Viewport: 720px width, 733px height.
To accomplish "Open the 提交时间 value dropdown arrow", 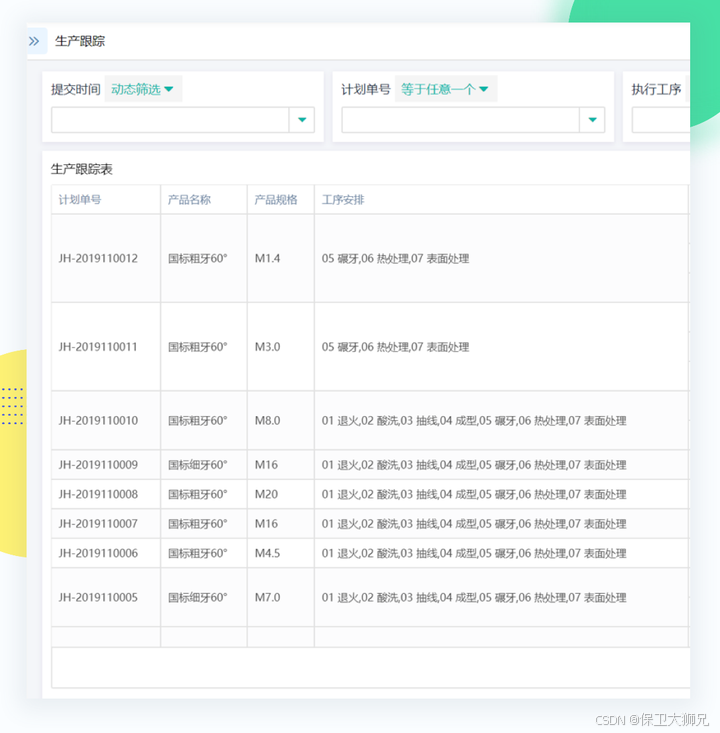I will pos(302,120).
